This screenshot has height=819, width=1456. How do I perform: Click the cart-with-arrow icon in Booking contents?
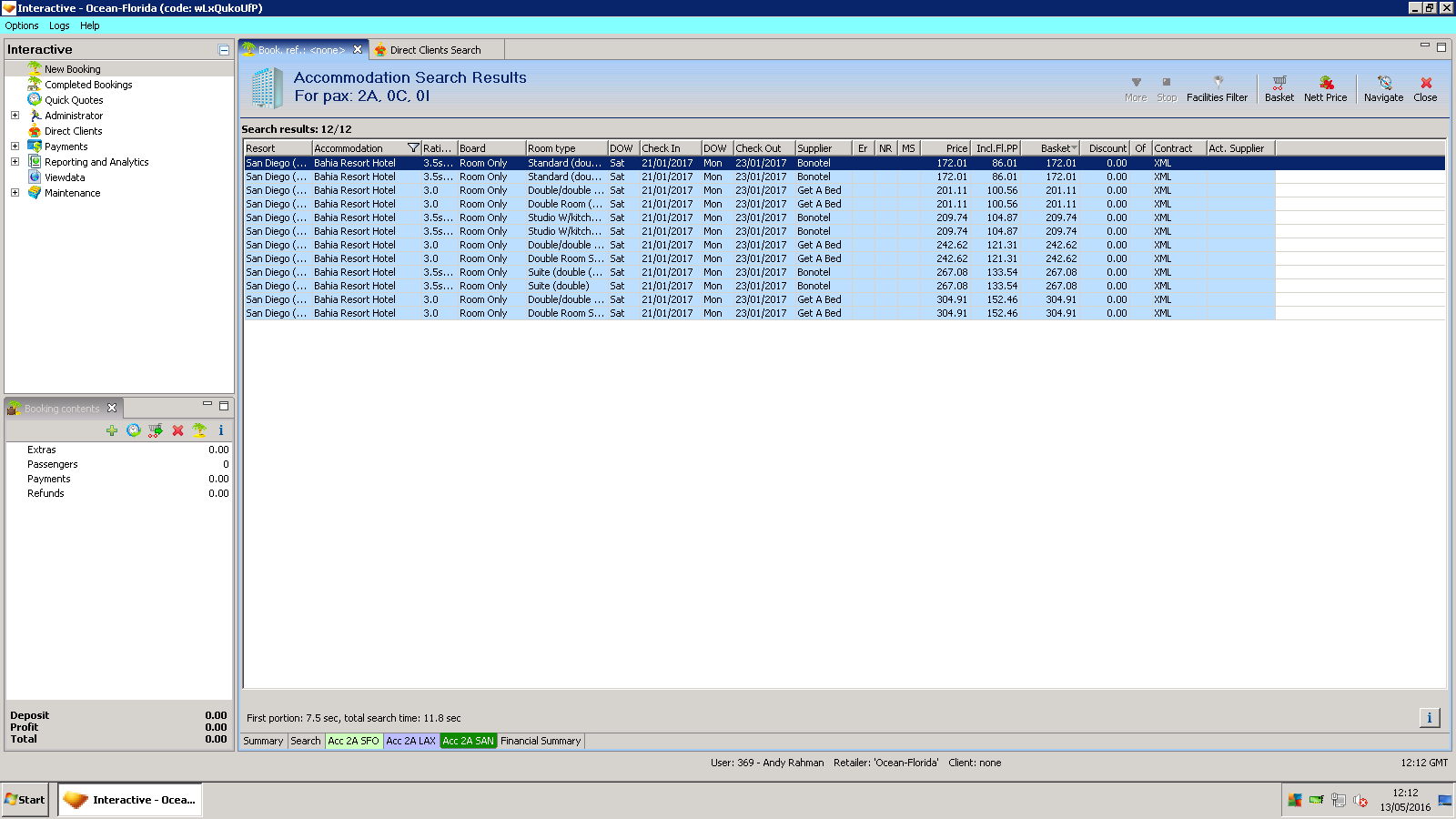156,430
